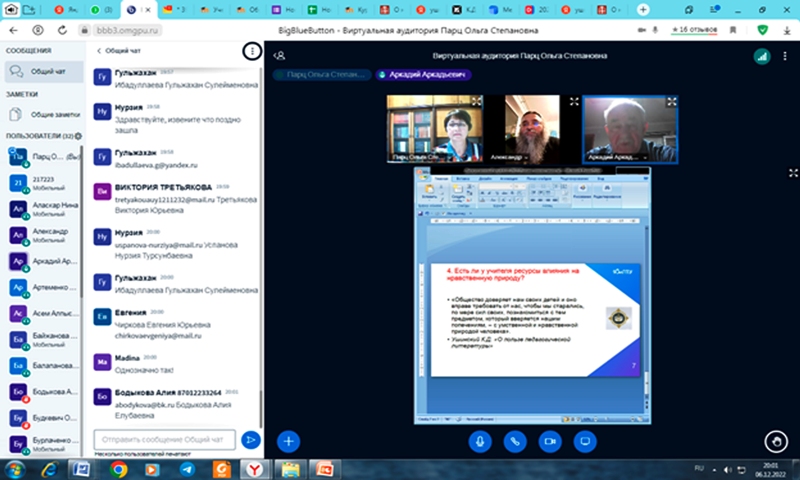This screenshot has height=480, width=800.
Task: Select user Балапанова in the users list
Action: click(x=44, y=366)
